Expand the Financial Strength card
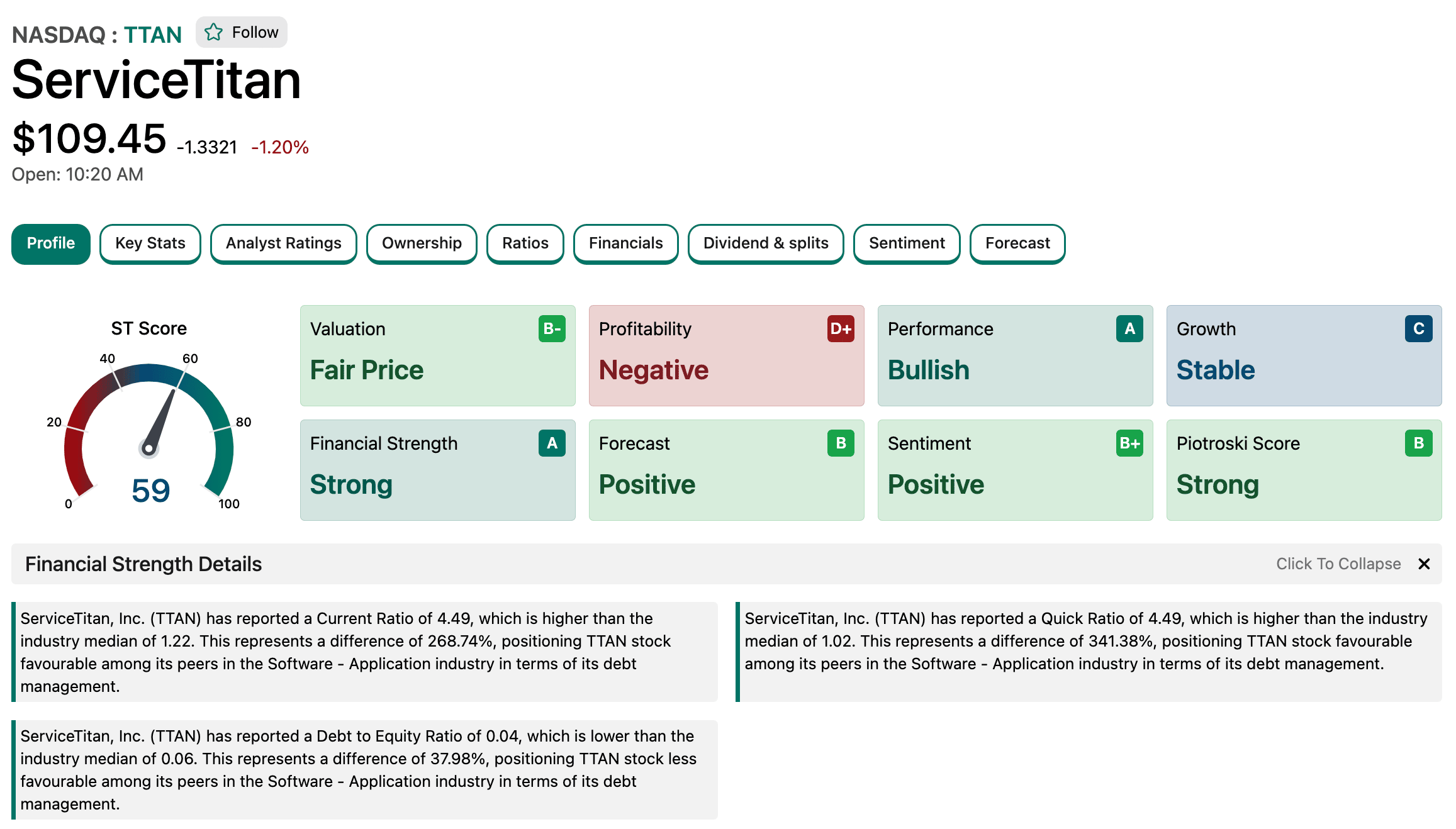 coord(437,470)
